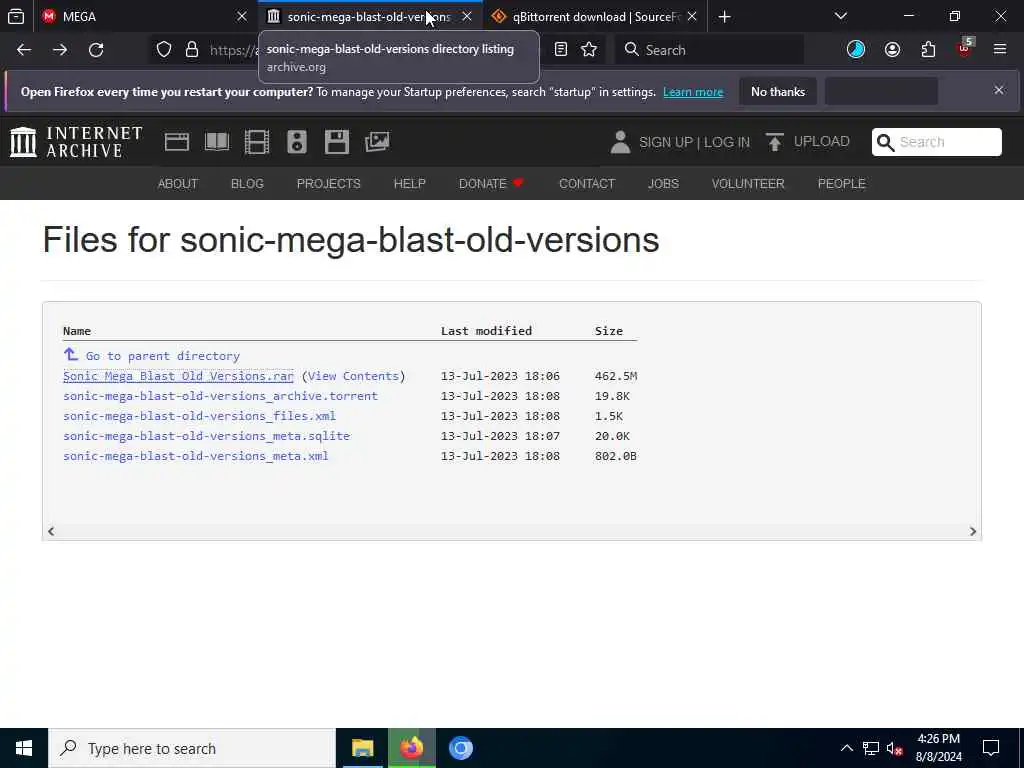Select the sonic-mega-blast-old-versions tab
The height and width of the screenshot is (768, 1024).
(369, 16)
